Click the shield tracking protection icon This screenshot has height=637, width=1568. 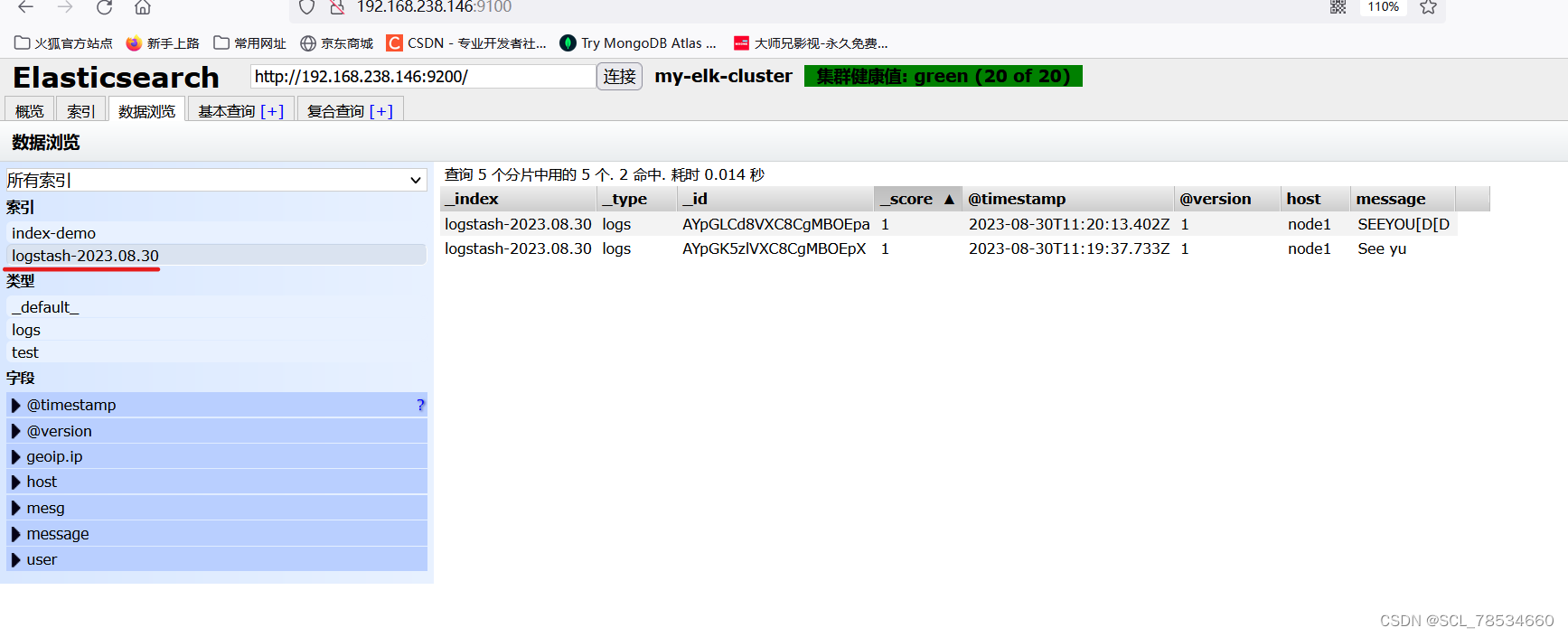click(307, 7)
